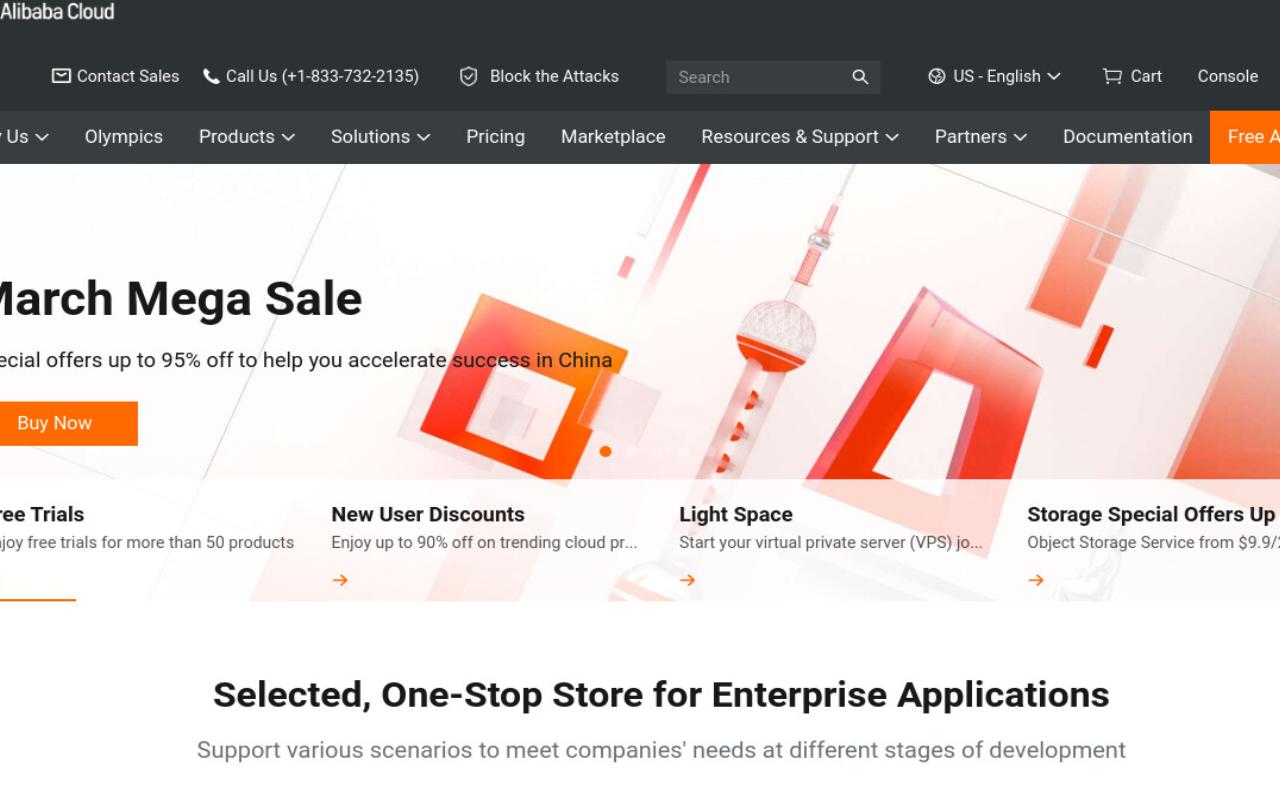Image resolution: width=1280 pixels, height=800 pixels.
Task: Go to Marketplace
Action: coord(613,137)
